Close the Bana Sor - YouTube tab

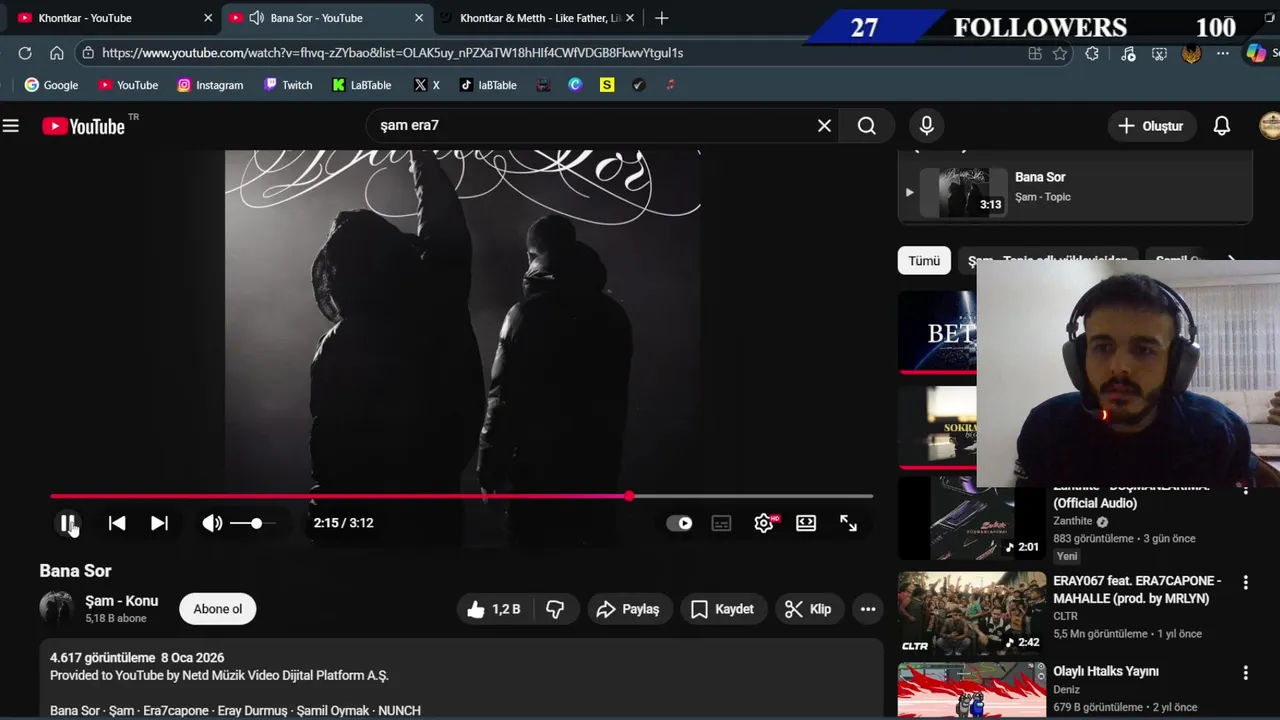point(418,18)
